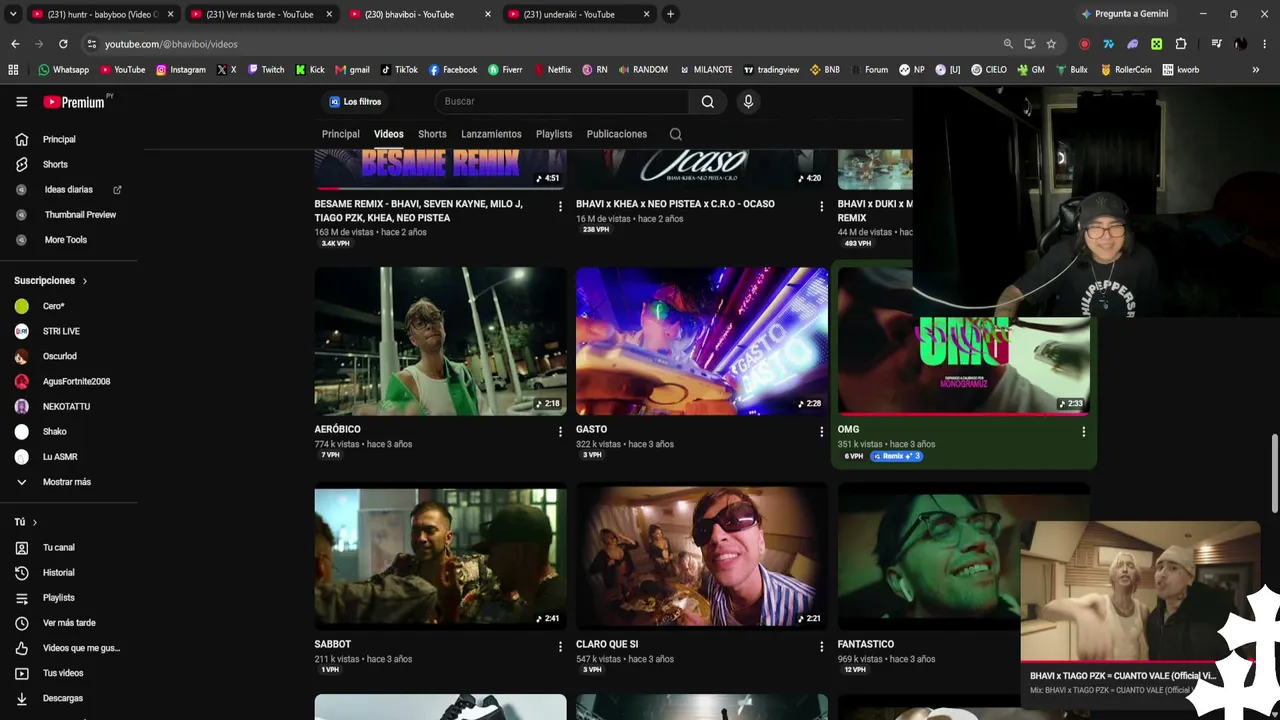Expand the Suscripciones section arrow
Image resolution: width=1280 pixels, height=720 pixels.
pyautogui.click(x=85, y=281)
